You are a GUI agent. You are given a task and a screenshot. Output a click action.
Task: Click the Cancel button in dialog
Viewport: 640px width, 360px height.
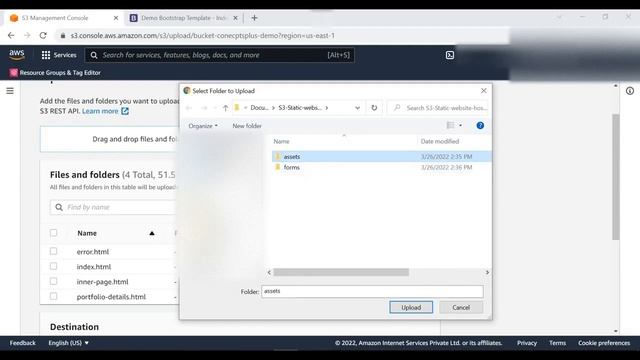461,307
